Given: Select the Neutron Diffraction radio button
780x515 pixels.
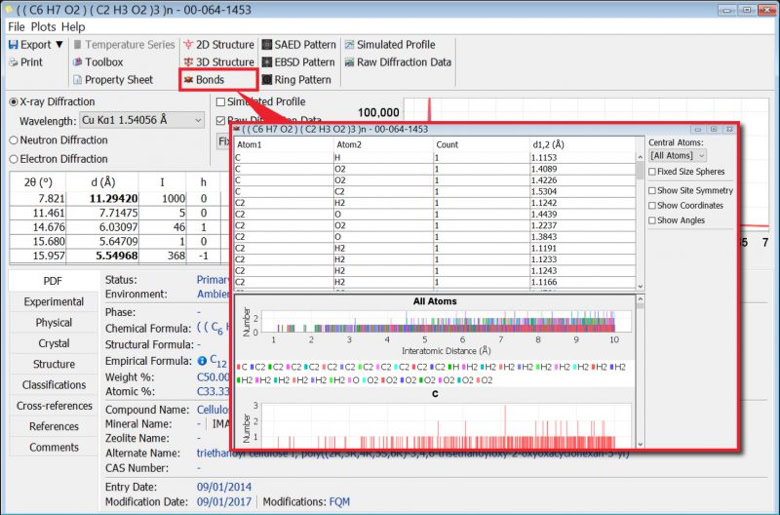Looking at the screenshot, I should pyautogui.click(x=14, y=140).
